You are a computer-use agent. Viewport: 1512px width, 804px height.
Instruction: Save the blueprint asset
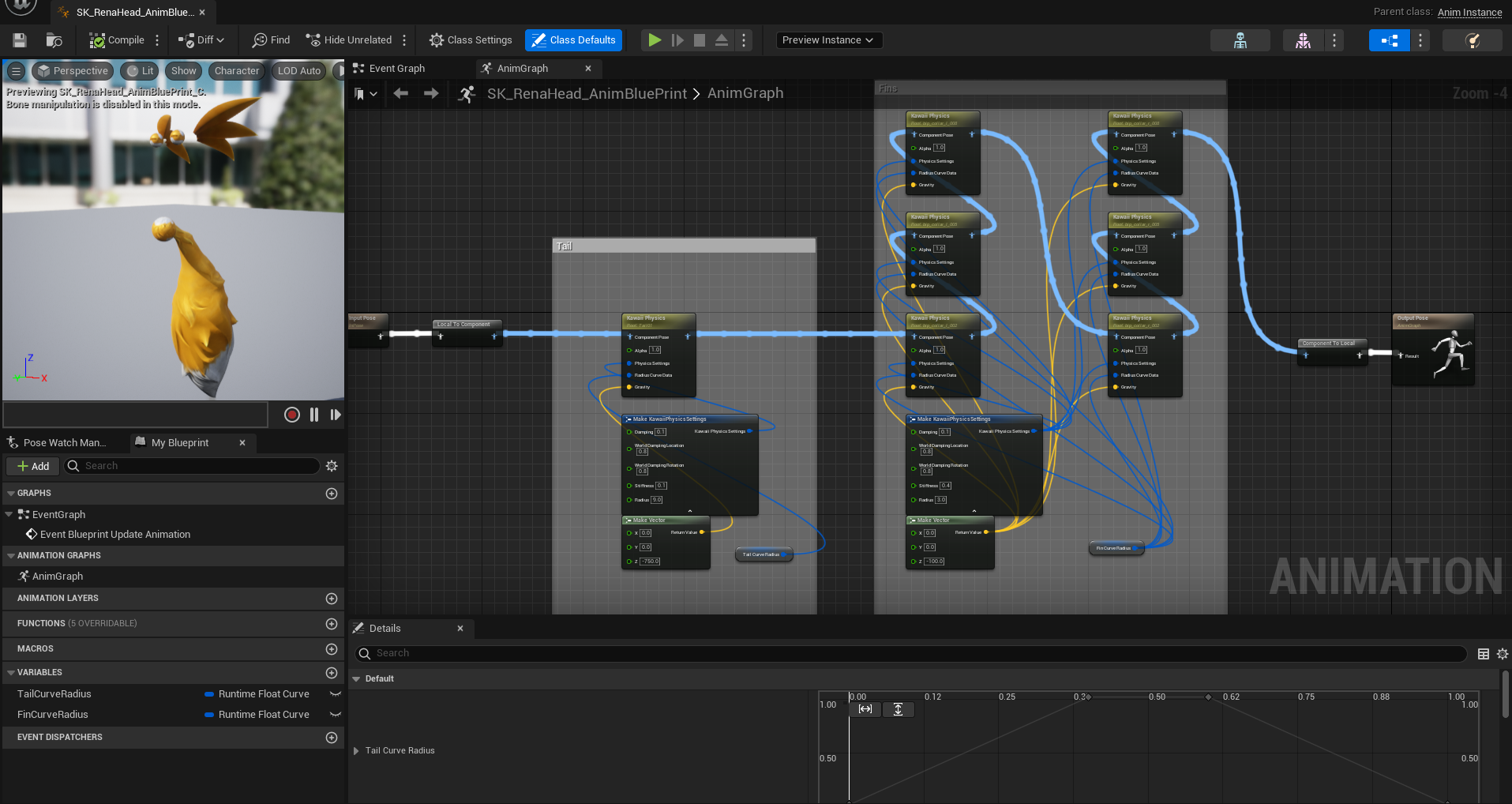(20, 40)
